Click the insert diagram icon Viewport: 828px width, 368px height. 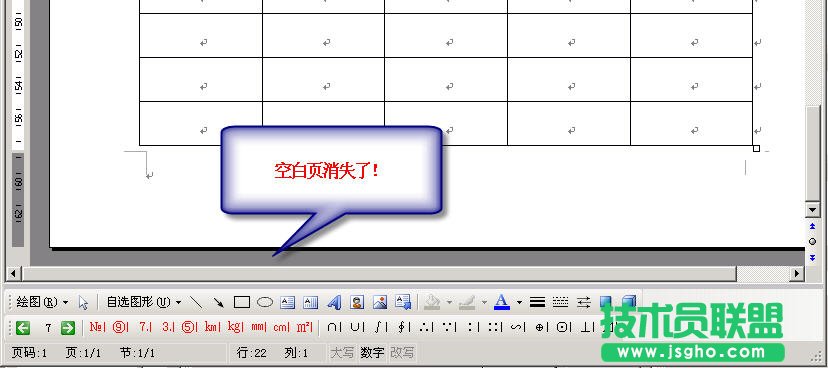pyautogui.click(x=403, y=303)
